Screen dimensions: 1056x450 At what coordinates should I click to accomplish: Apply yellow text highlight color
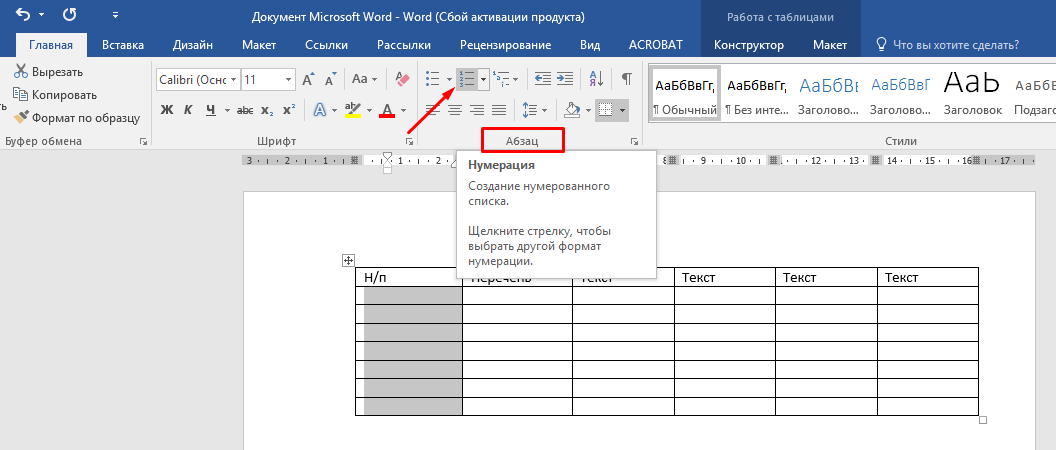(353, 110)
